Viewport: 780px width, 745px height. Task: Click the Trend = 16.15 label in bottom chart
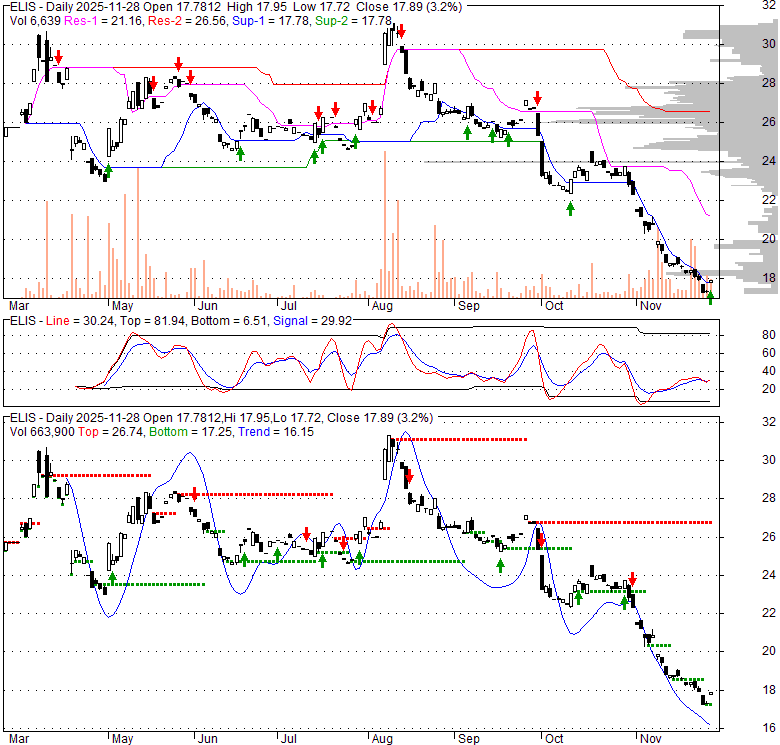[x=276, y=432]
